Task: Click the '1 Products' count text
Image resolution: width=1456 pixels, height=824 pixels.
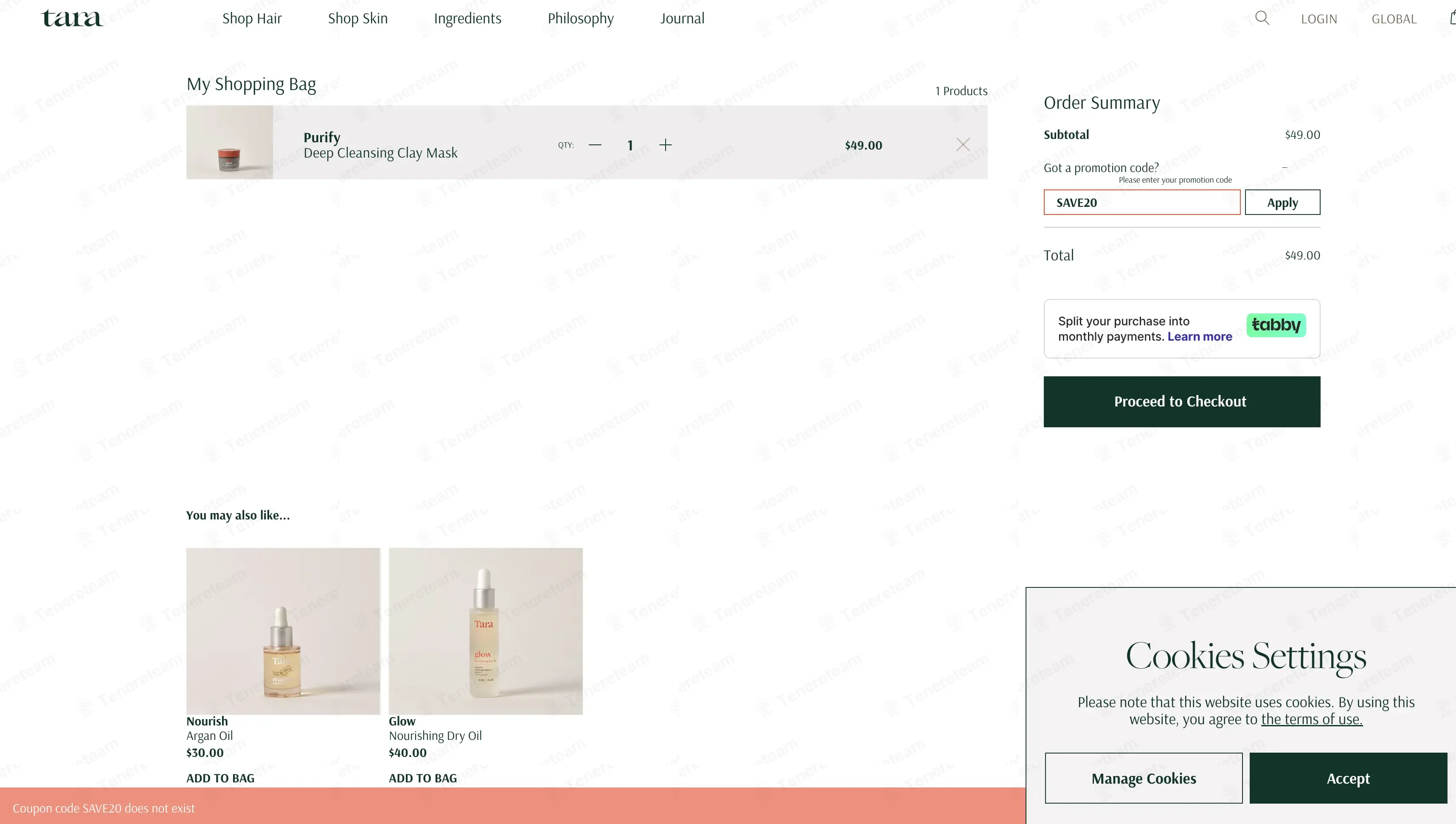Action: tap(961, 90)
